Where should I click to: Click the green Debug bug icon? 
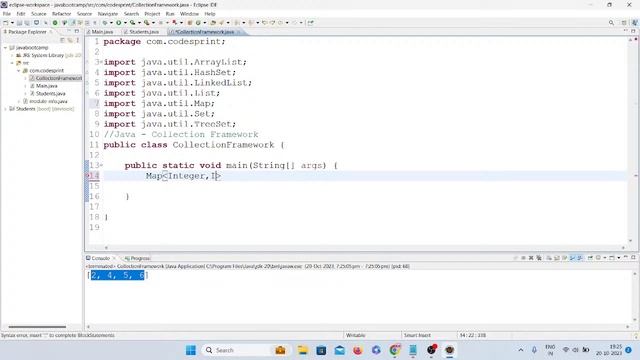[105, 23]
